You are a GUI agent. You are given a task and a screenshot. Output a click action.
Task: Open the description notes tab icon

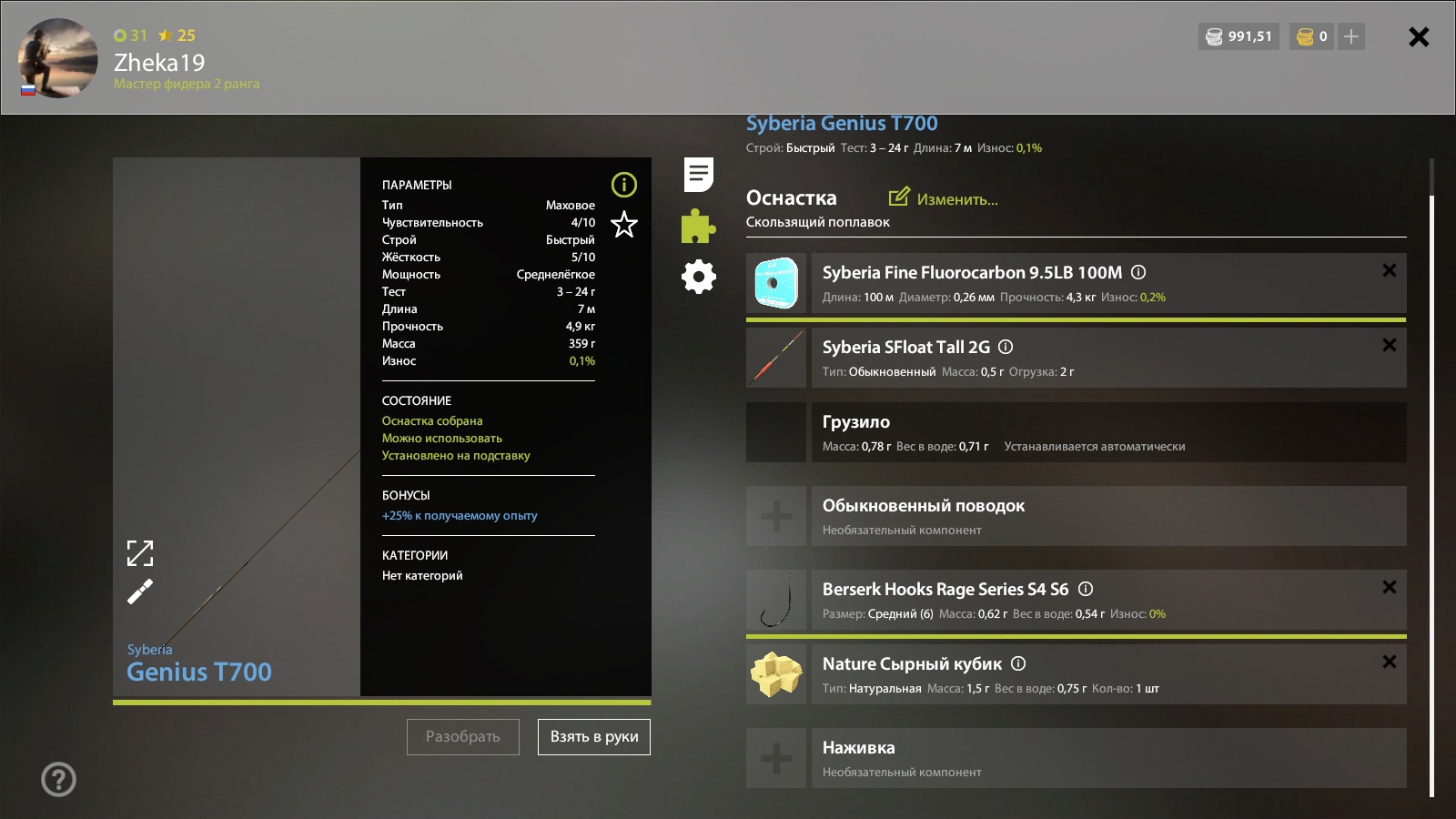click(x=699, y=175)
